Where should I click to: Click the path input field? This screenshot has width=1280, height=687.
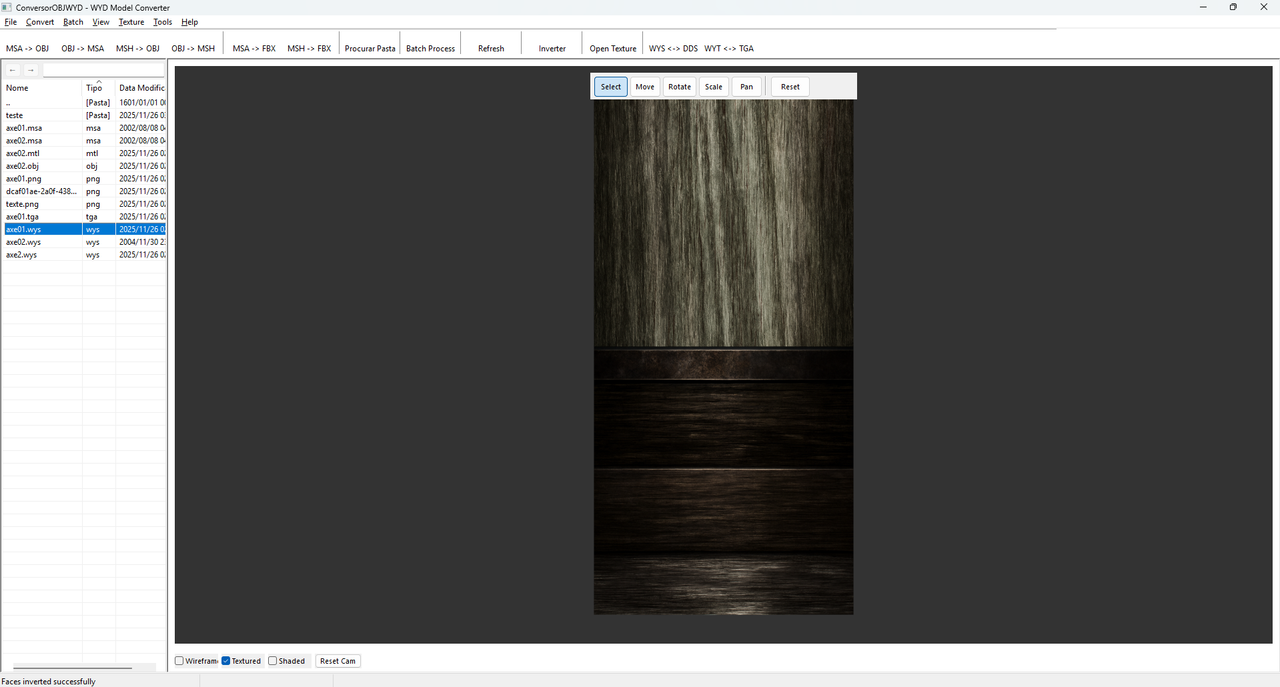(x=103, y=70)
